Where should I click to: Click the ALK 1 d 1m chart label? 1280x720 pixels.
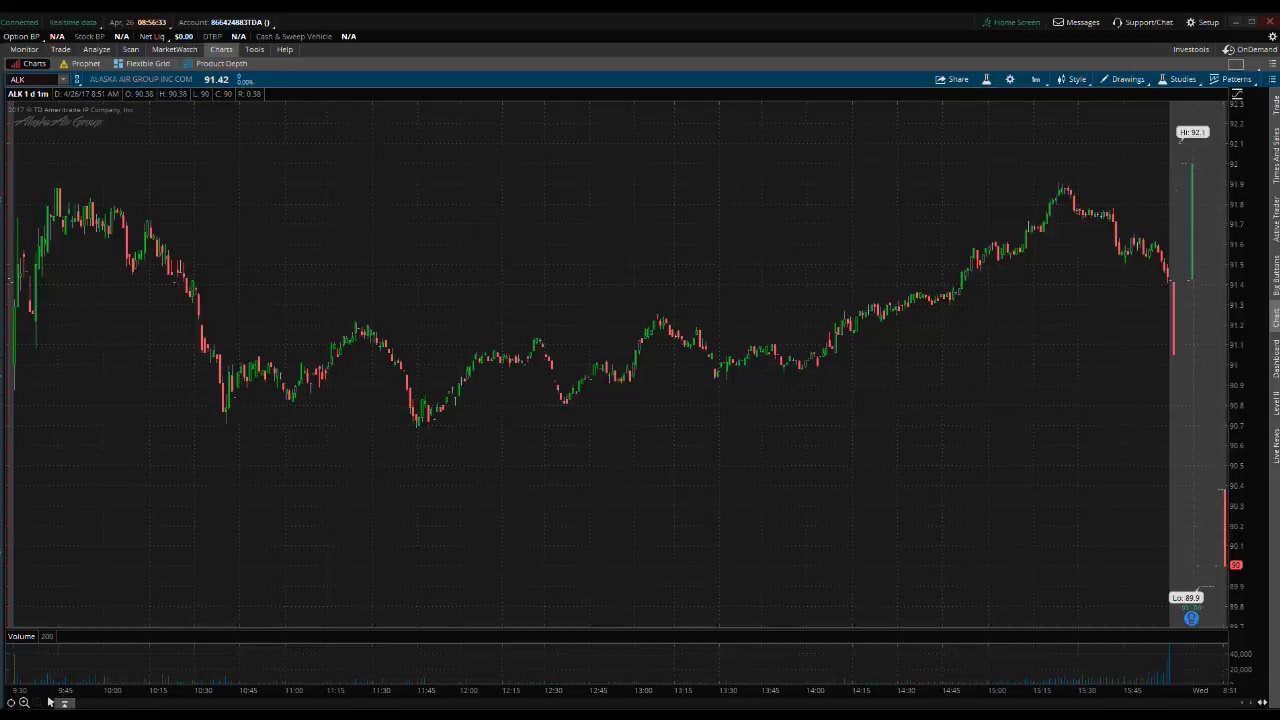[28, 94]
